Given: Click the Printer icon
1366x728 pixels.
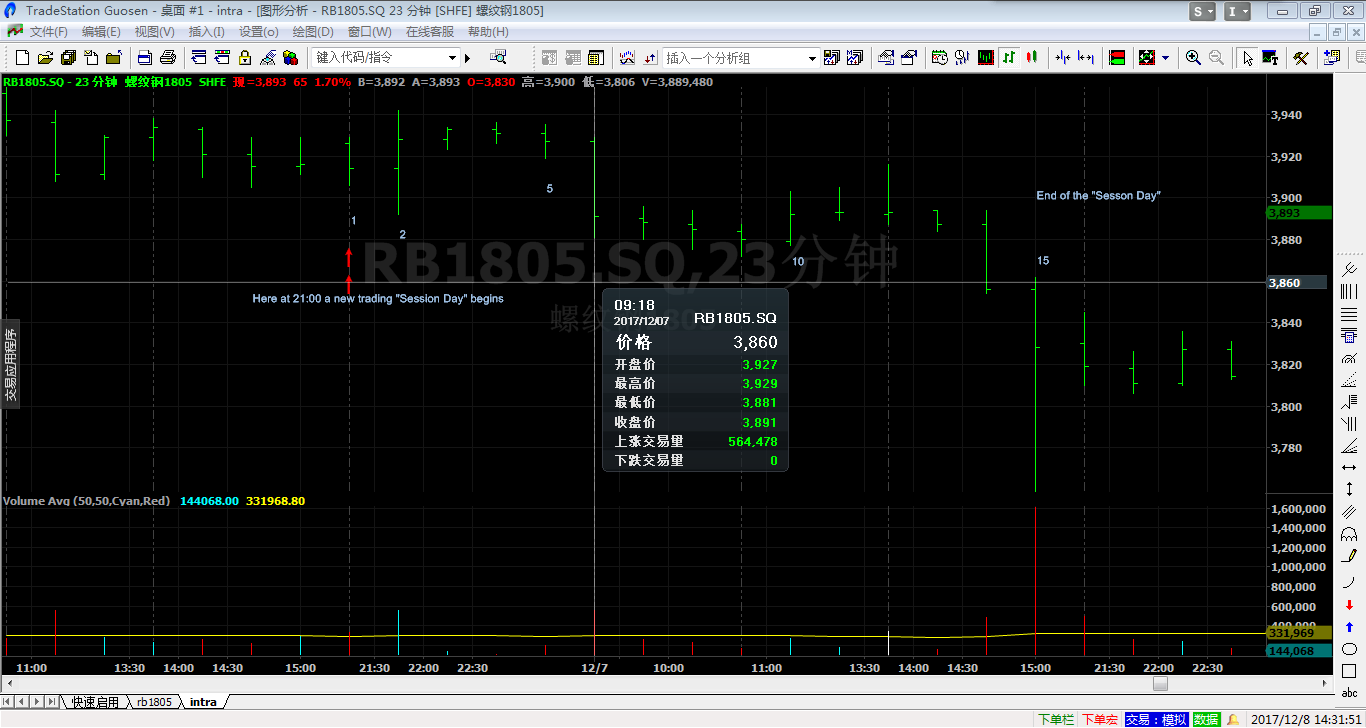Looking at the screenshot, I should click(x=168, y=58).
